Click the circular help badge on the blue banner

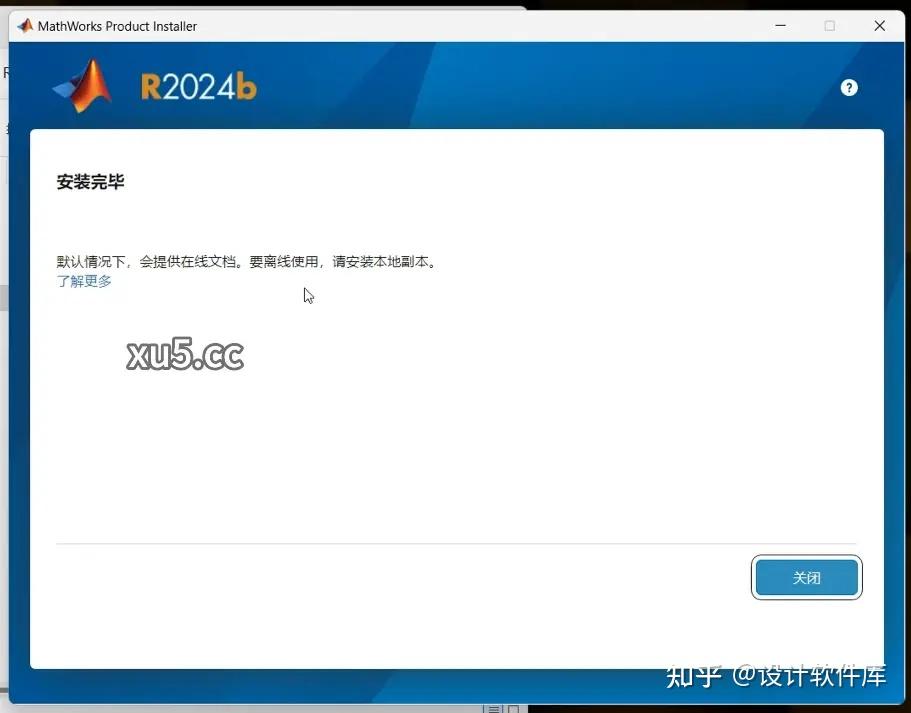point(848,87)
